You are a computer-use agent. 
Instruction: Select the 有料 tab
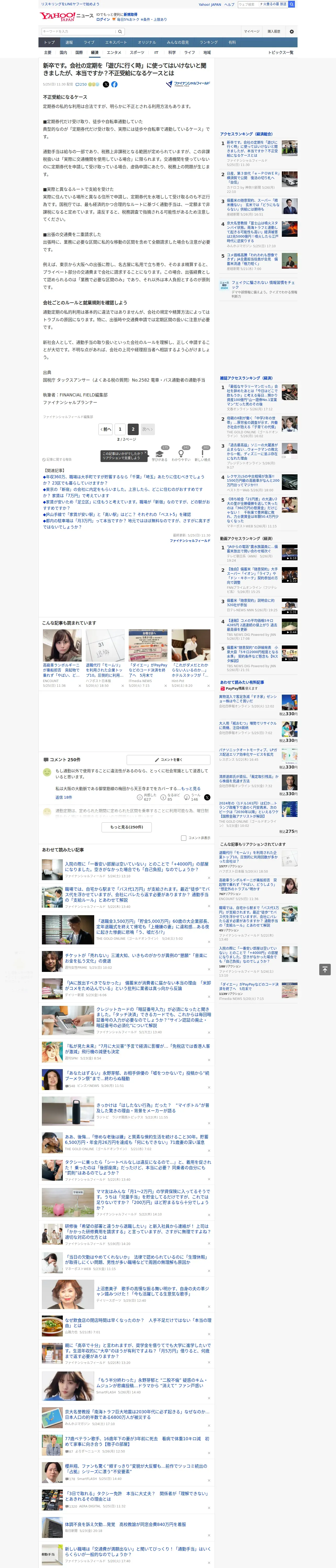tap(232, 43)
